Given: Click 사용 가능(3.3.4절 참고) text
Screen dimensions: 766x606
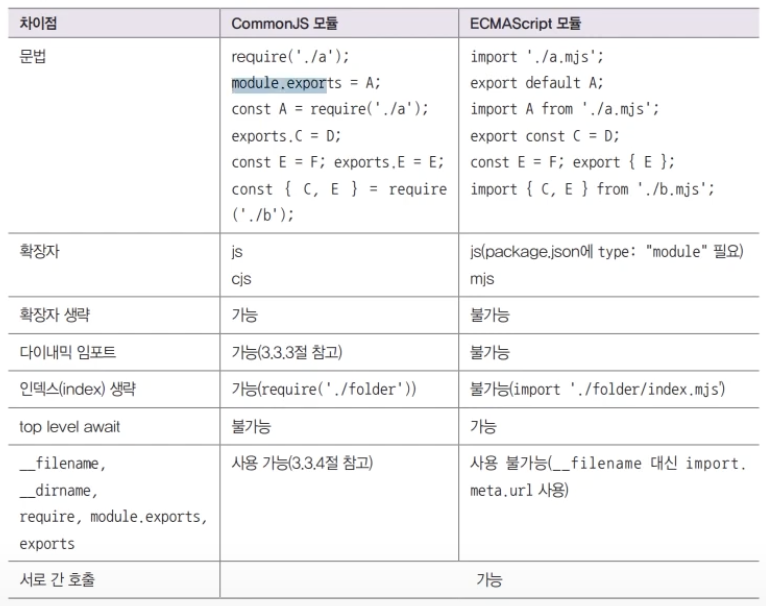Looking at the screenshot, I should [302, 463].
